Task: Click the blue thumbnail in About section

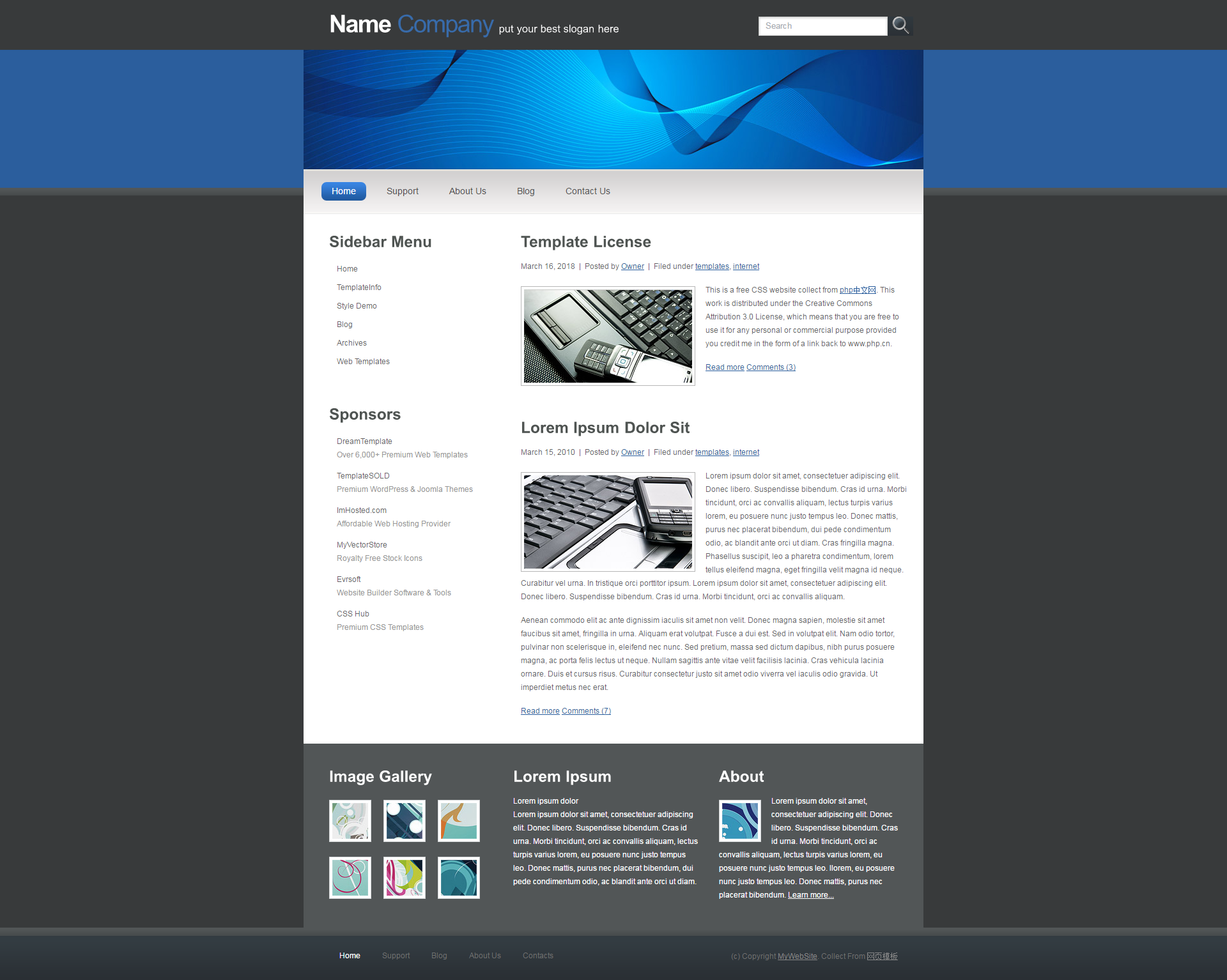Action: click(740, 821)
